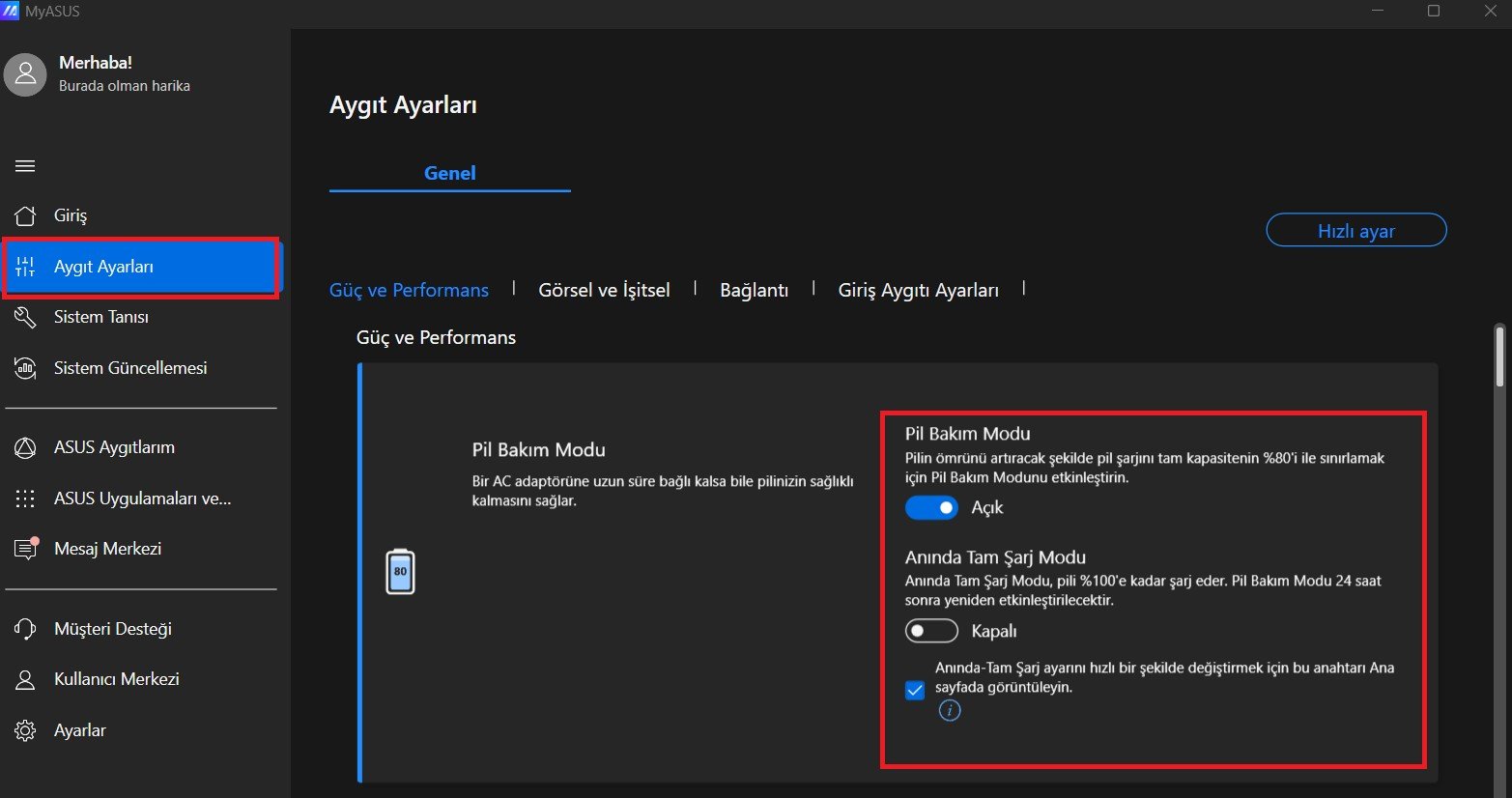Viewport: 1512px width, 798px height.
Task: Switch to Güç ve Performans section
Action: point(409,290)
